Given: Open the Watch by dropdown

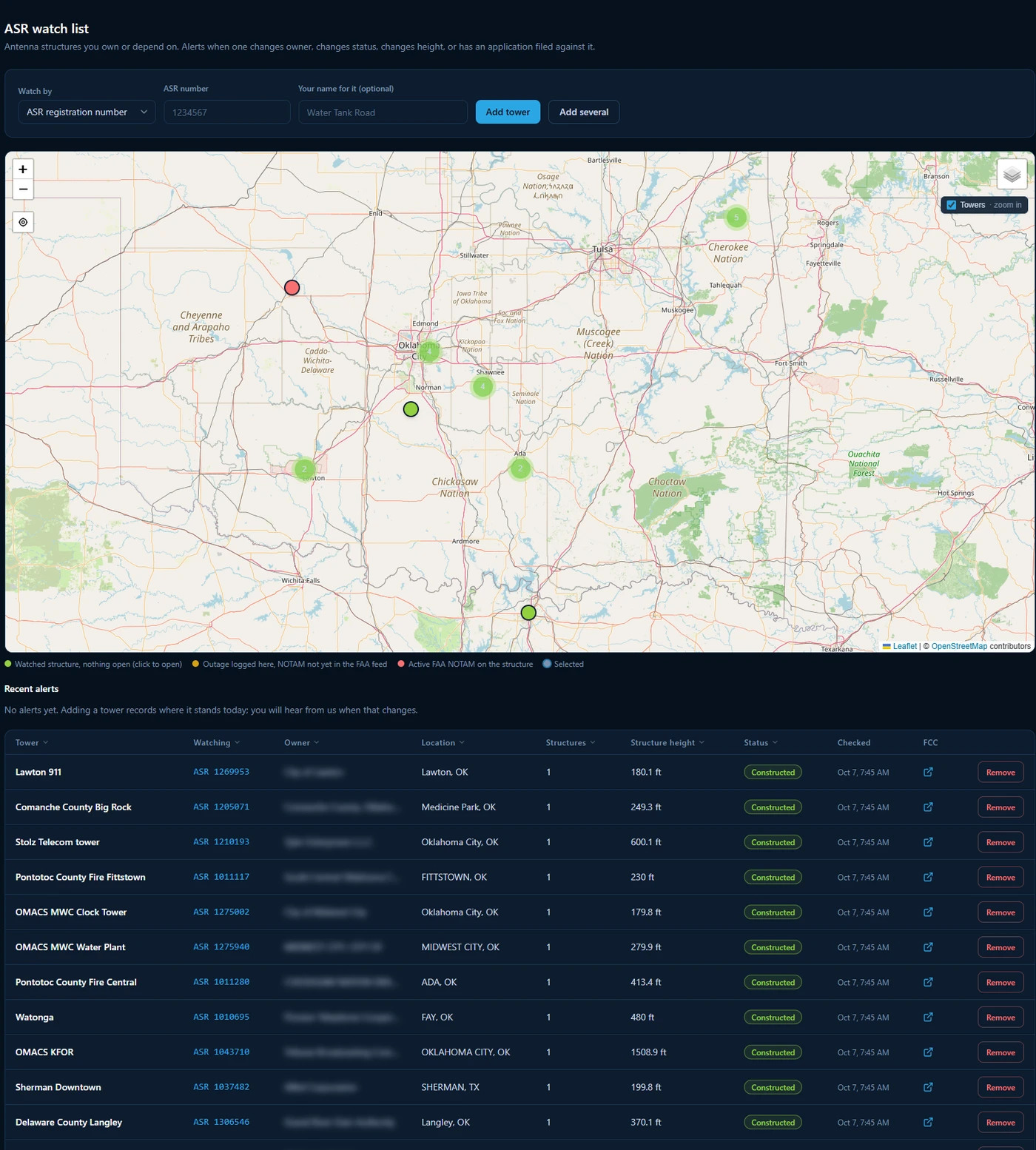Looking at the screenshot, I should [x=87, y=112].
